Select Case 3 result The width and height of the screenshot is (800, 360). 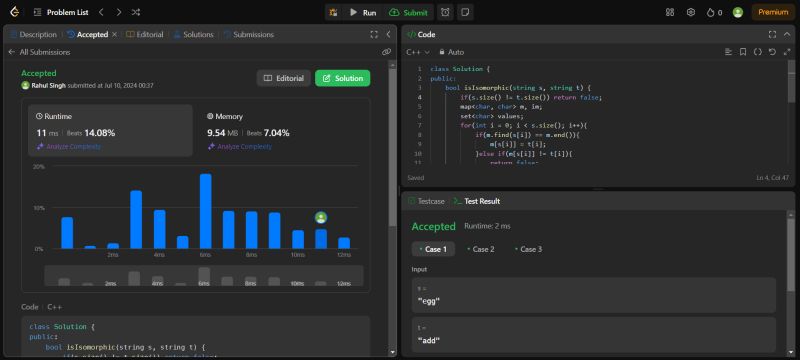point(528,249)
